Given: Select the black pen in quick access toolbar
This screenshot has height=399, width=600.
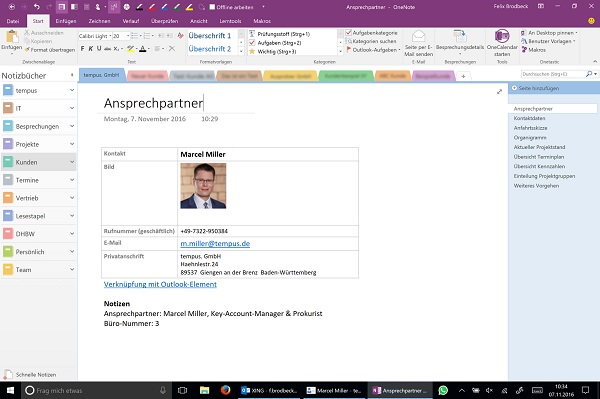Looking at the screenshot, I should tap(140, 7).
